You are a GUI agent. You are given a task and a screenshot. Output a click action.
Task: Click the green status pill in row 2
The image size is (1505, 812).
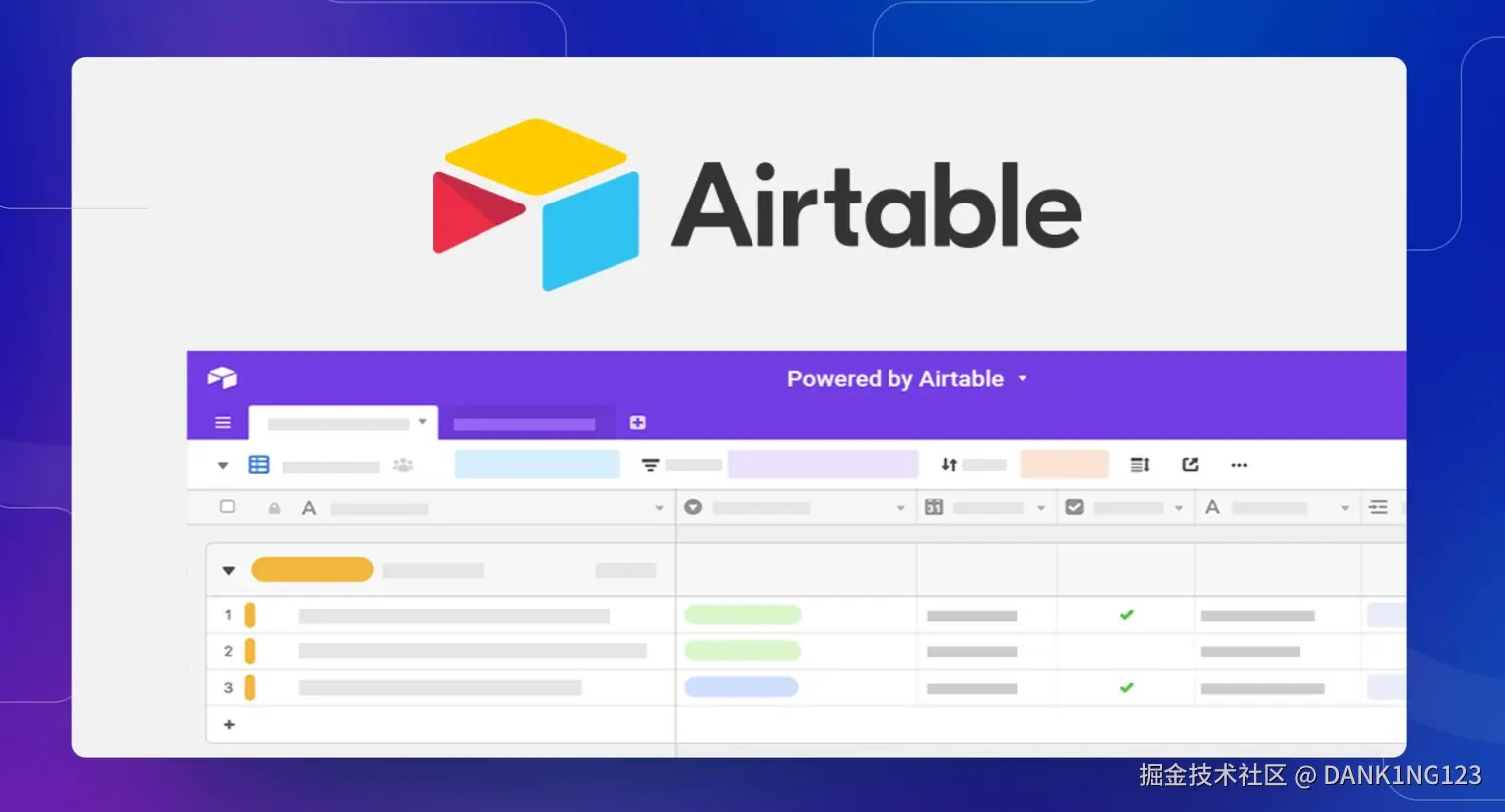pyautogui.click(x=743, y=651)
